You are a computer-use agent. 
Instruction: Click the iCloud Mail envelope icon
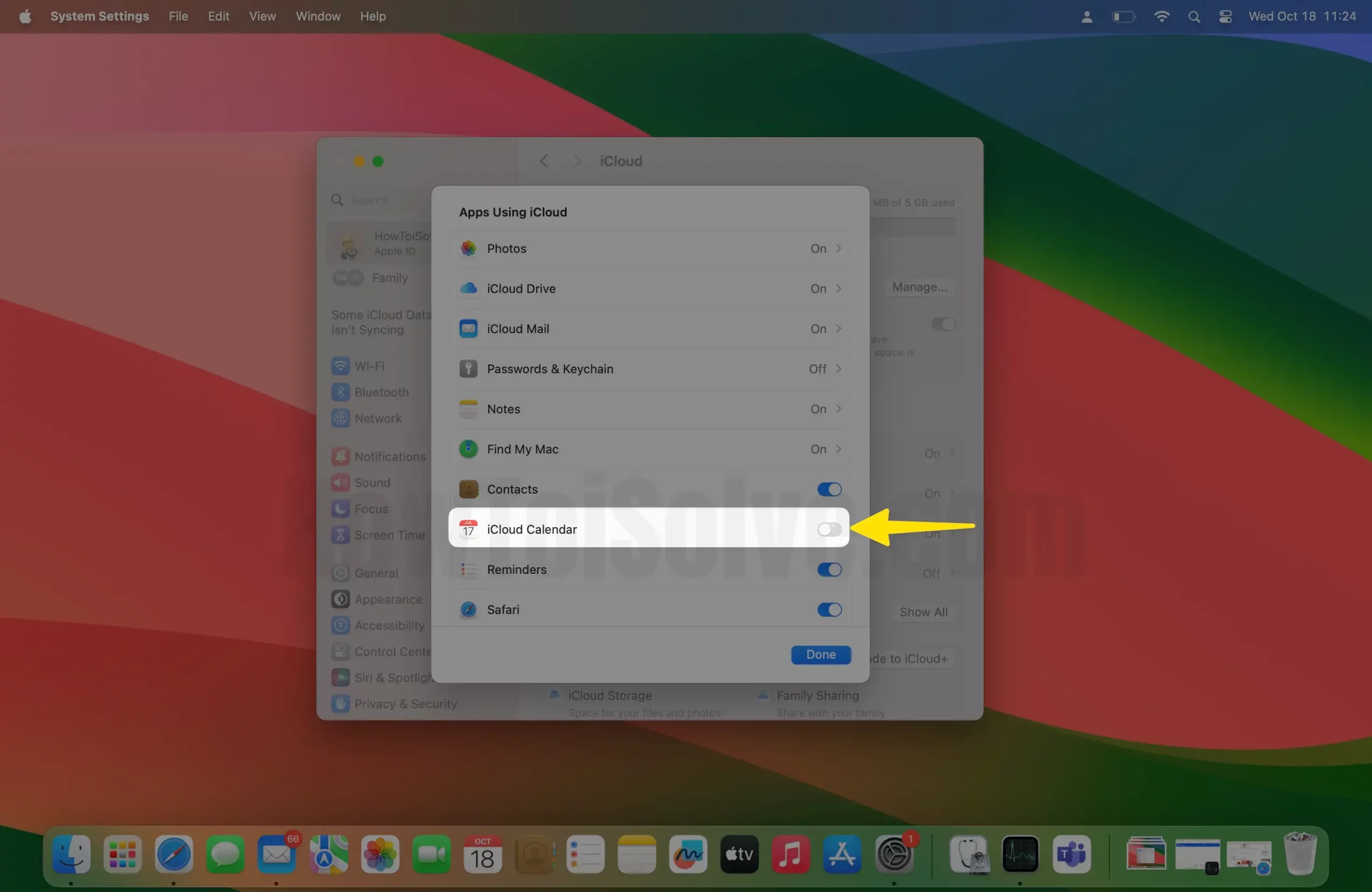pyautogui.click(x=468, y=328)
